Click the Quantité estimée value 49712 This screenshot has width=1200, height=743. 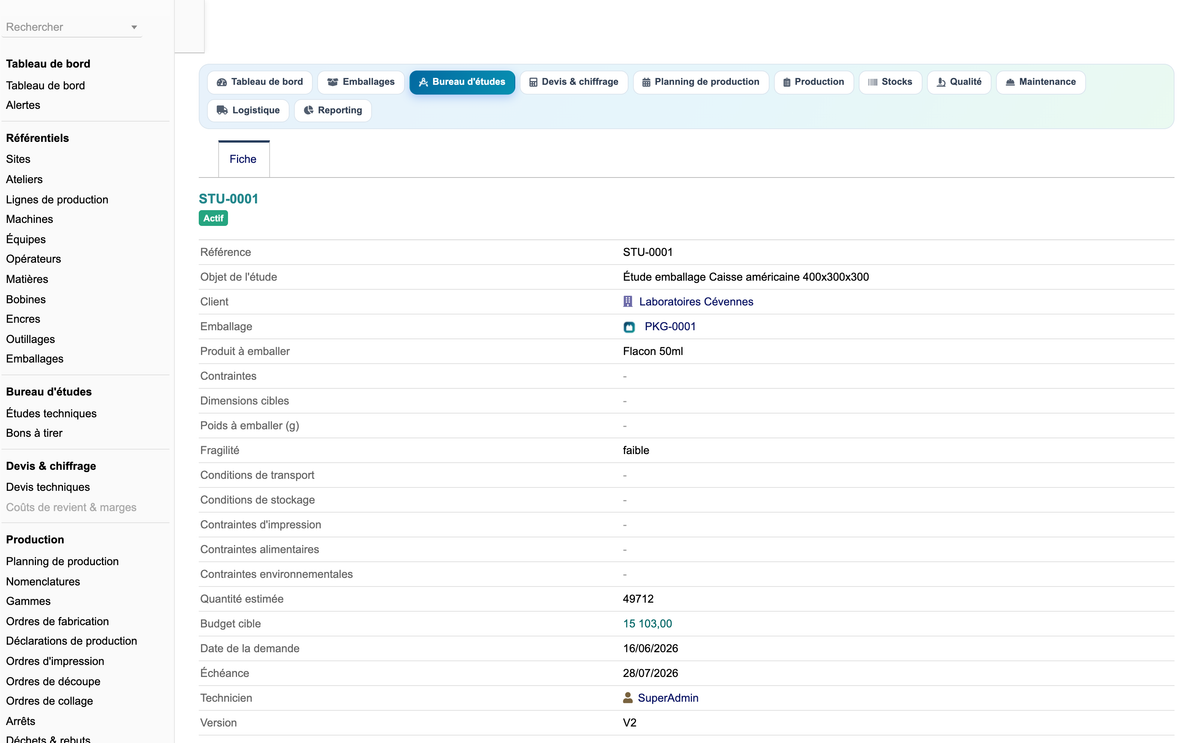638,599
